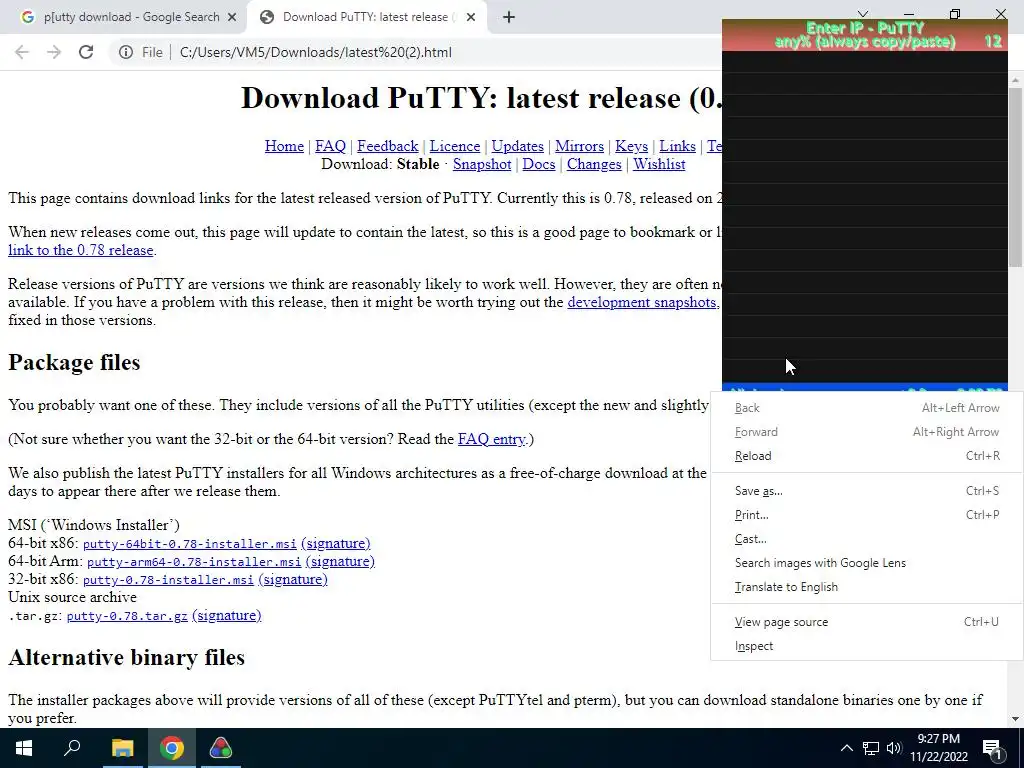This screenshot has width=1024, height=768.
Task: Select Cast... in the context menu
Action: [867, 539]
